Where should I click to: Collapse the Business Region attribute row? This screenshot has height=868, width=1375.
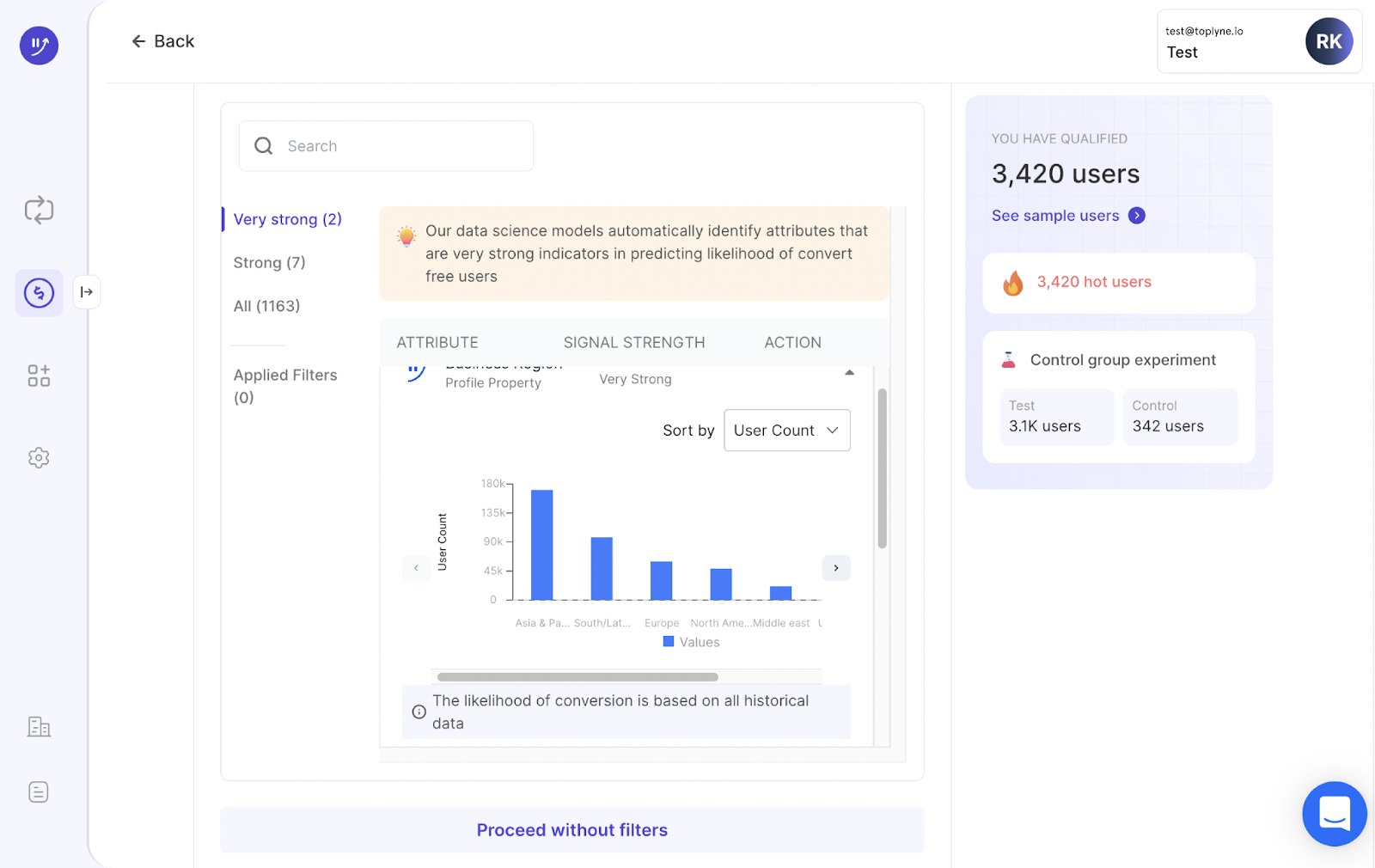[x=849, y=373]
